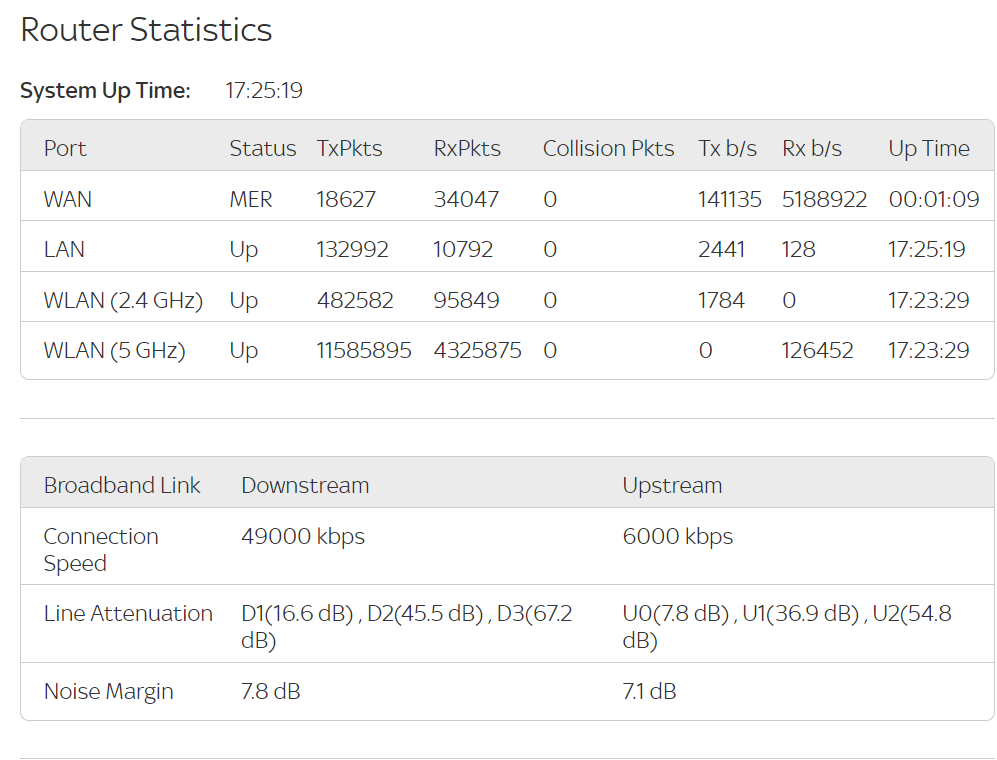
Task: Click the Tx b/s column header
Action: tap(727, 149)
